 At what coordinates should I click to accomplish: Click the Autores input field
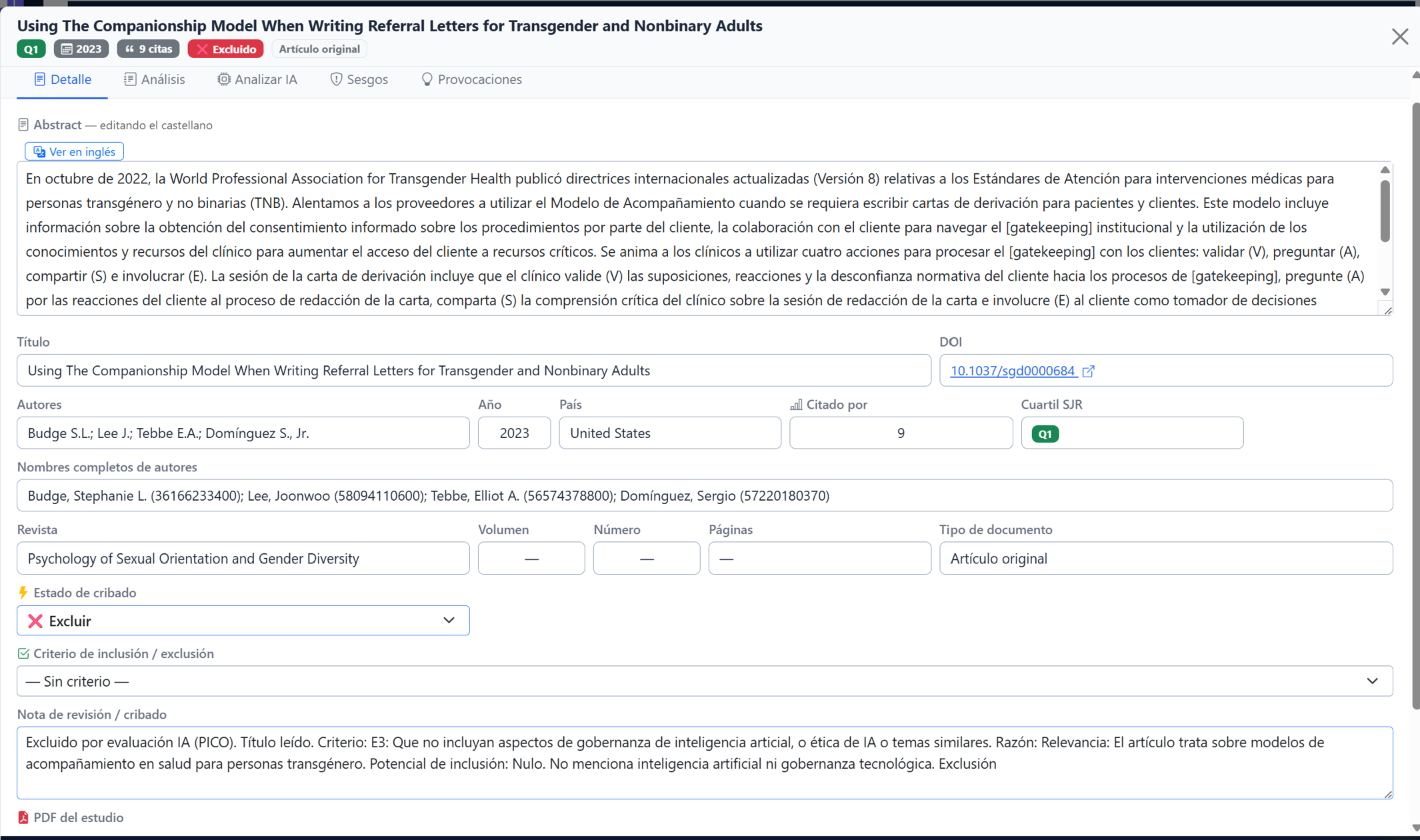[x=243, y=433]
